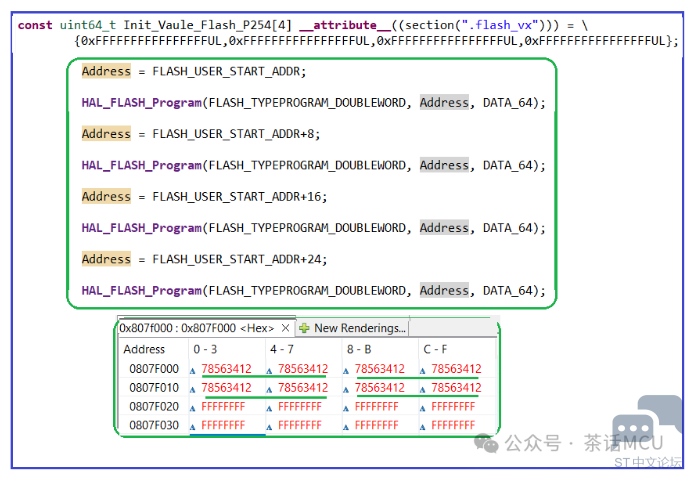Click the Address column header
Image resolution: width=691 pixels, height=478 pixels.
click(144, 350)
